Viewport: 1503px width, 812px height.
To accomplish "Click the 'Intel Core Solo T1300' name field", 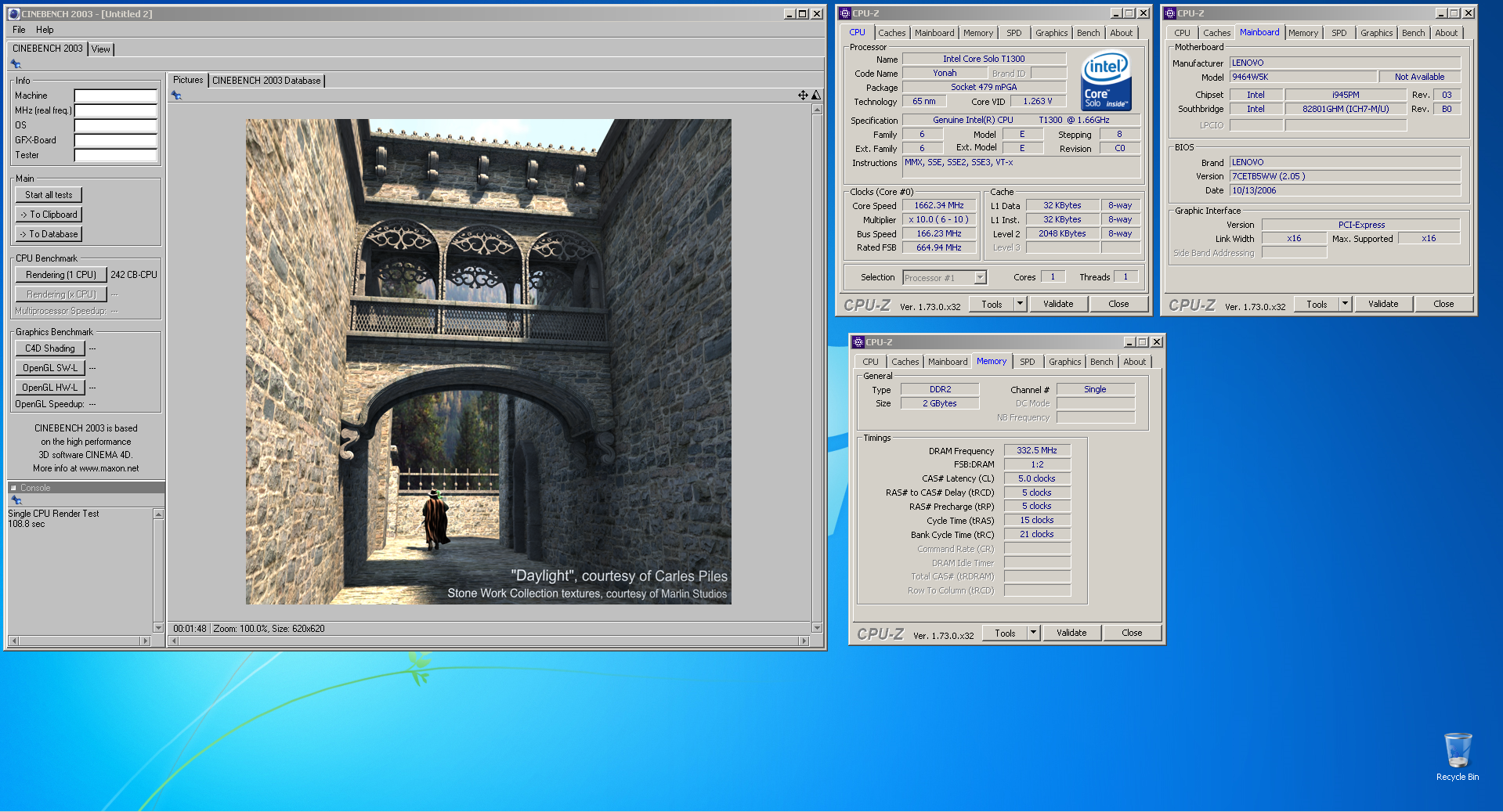I will pyautogui.click(x=984, y=59).
